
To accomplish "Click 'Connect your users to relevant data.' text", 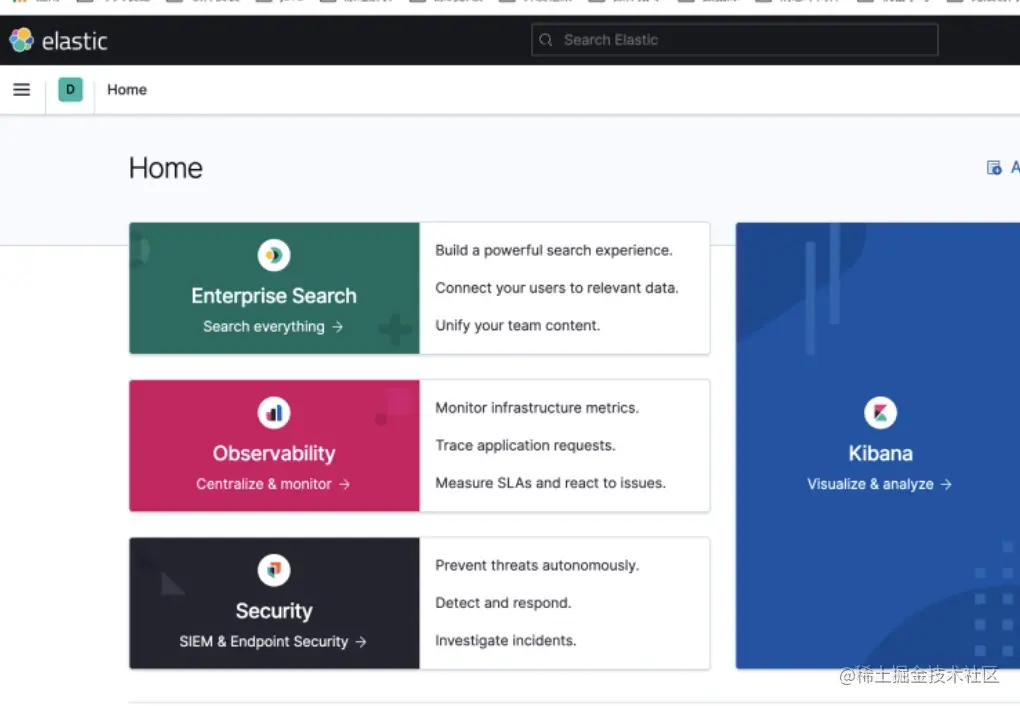I will (x=557, y=288).
